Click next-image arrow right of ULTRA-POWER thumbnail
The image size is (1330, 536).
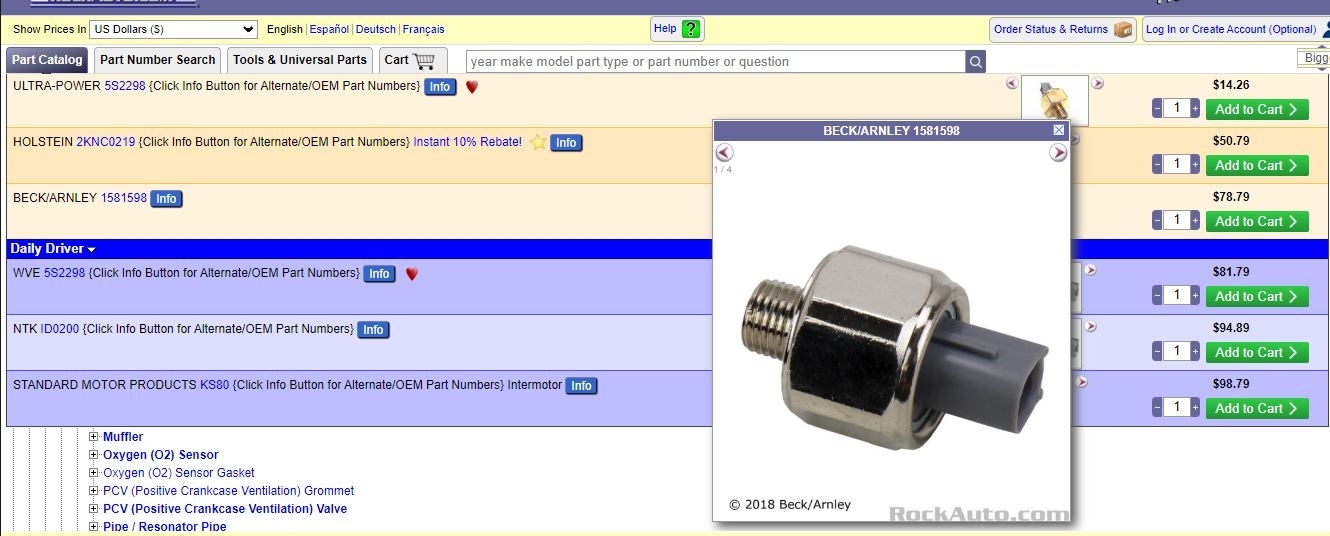(1097, 83)
